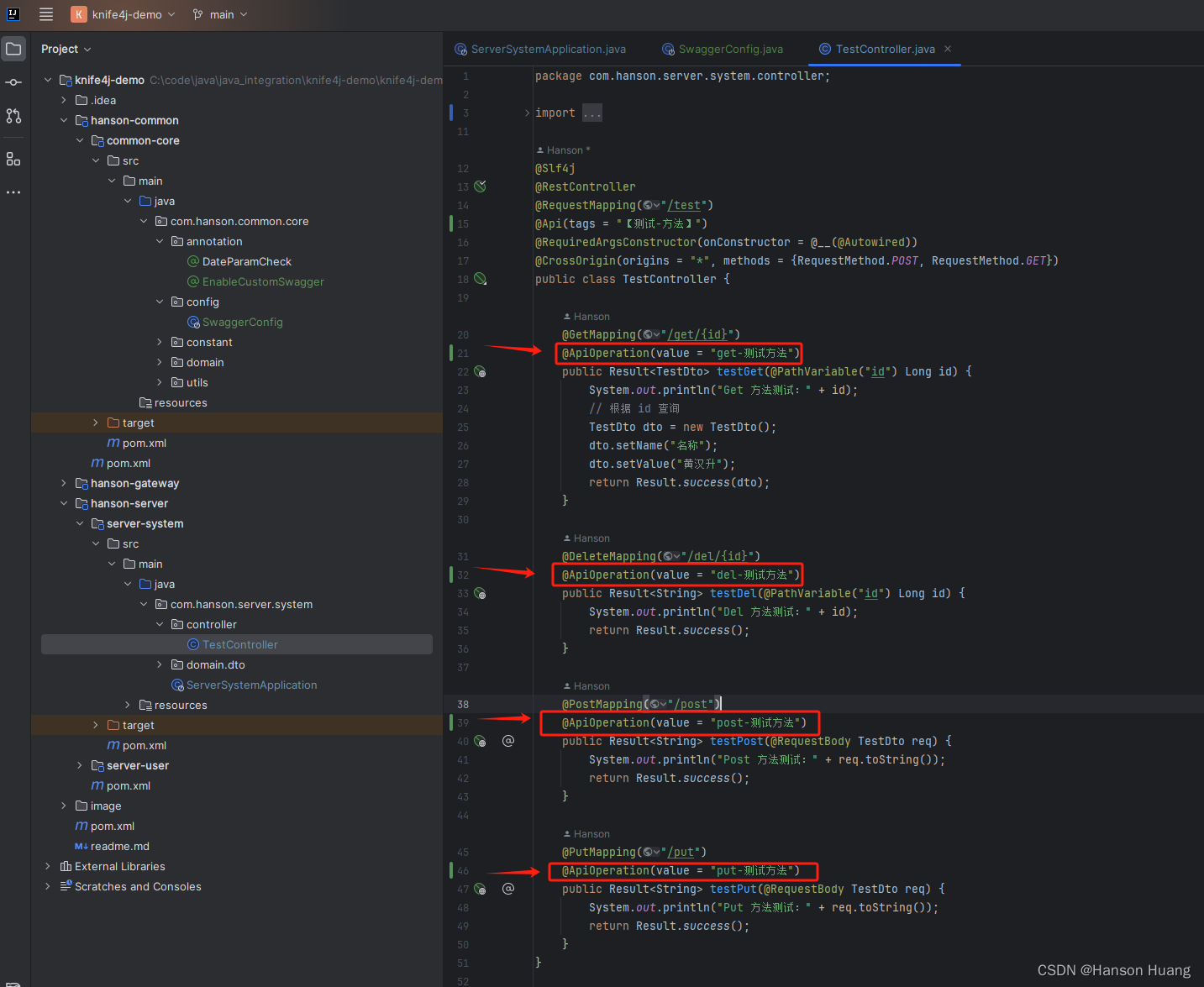Click the package declaration line

[682, 76]
